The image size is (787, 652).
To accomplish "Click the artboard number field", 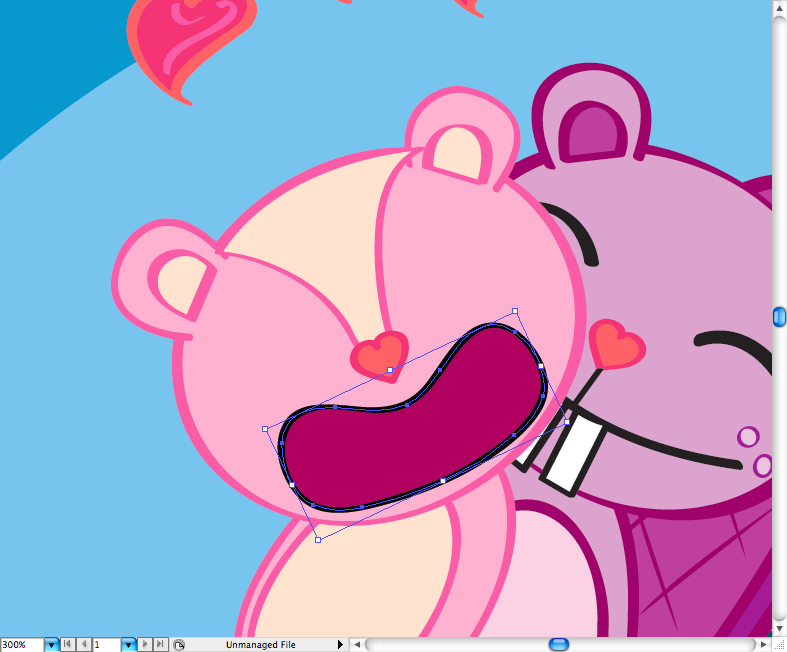I will click(x=106, y=645).
